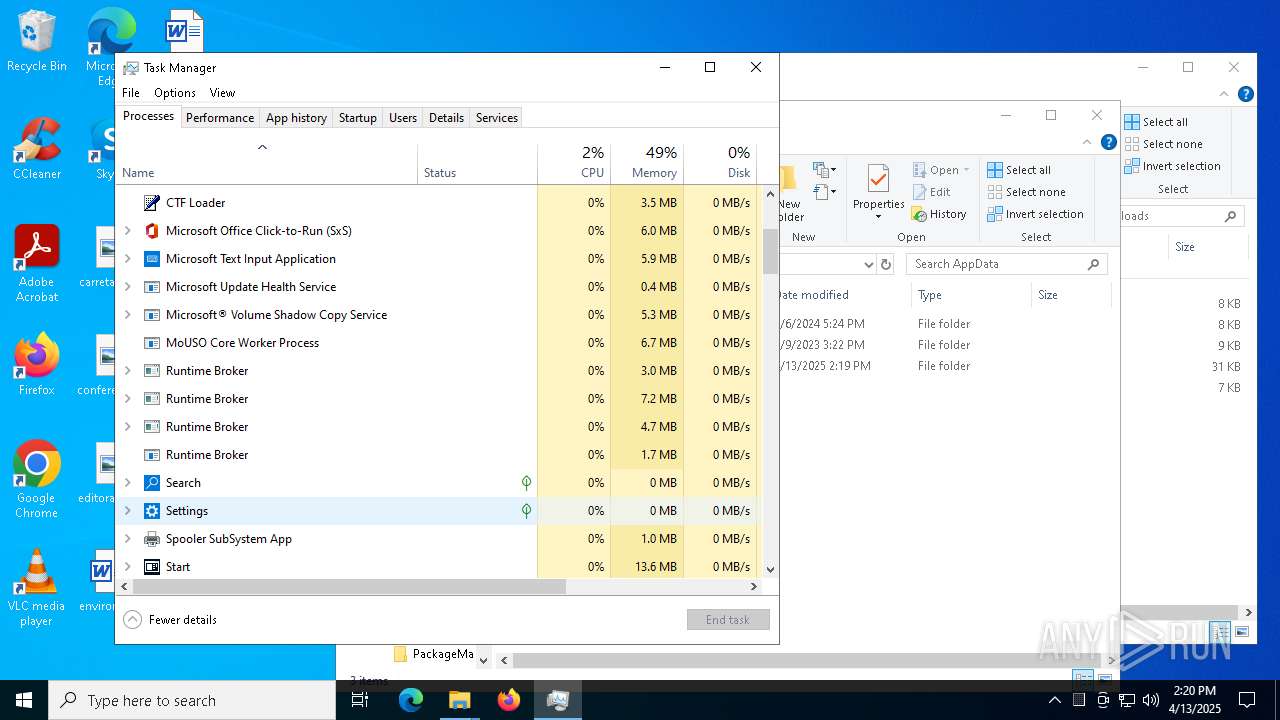The width and height of the screenshot is (1280, 720).
Task: Expand the Volume Shadow Copy Service process
Action: point(127,315)
